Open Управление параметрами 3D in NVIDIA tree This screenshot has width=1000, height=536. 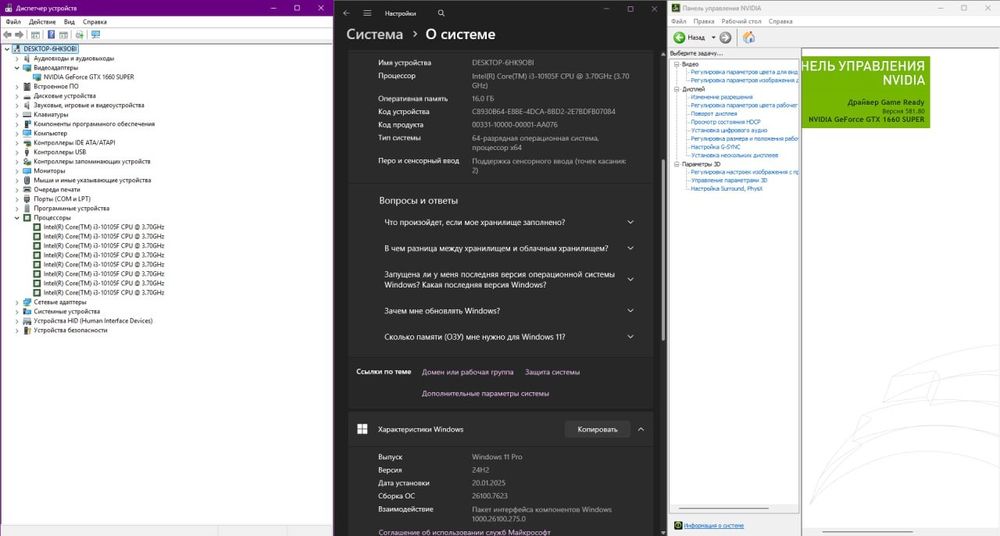pos(729,181)
